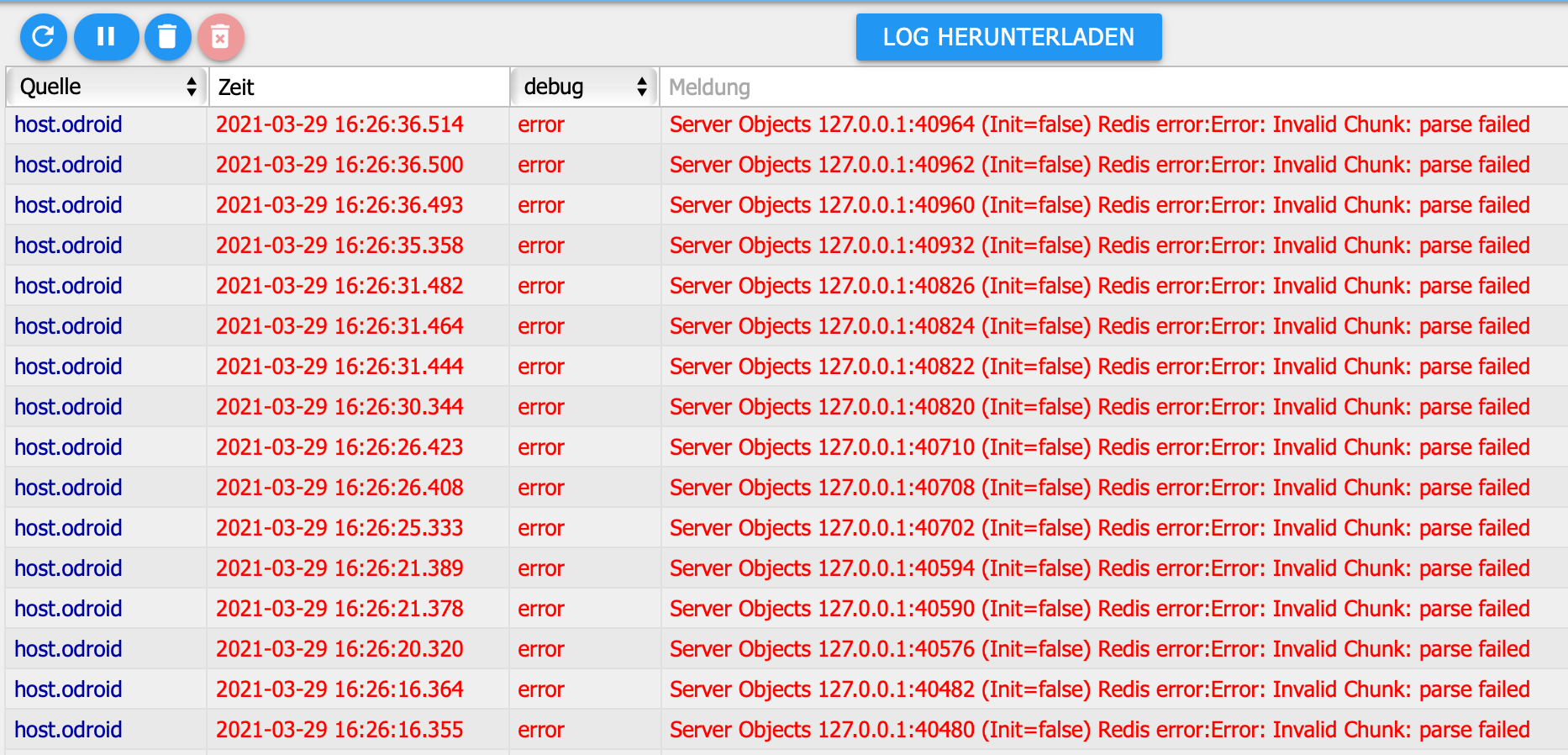Screen dimensions: 1568x755
Task: Select the message for port 127.0.0.1:40960
Action: (1099, 205)
